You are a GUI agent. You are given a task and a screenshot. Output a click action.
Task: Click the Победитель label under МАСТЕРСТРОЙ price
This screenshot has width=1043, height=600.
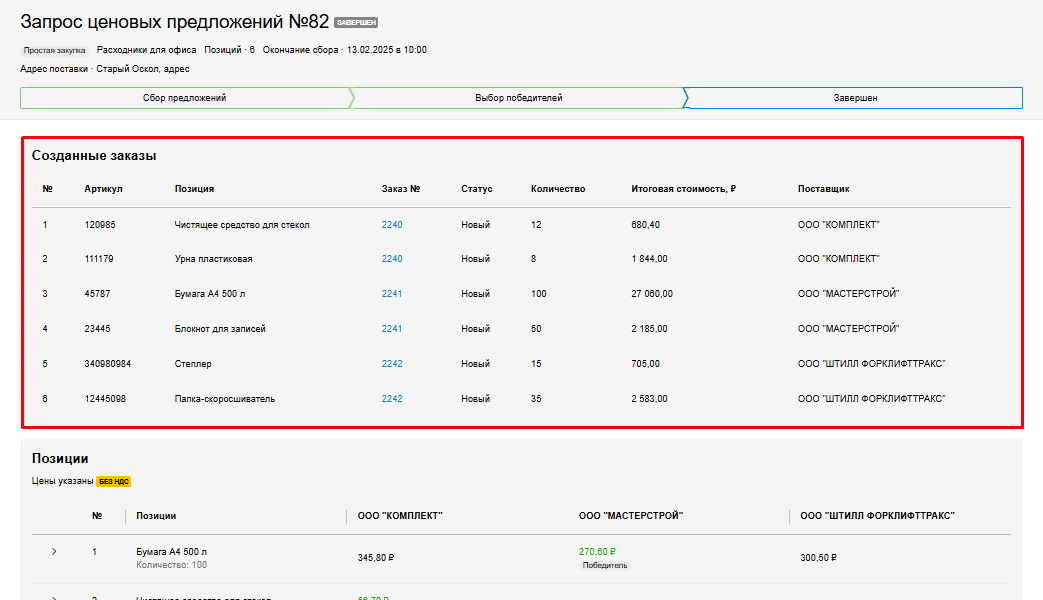[x=604, y=565]
